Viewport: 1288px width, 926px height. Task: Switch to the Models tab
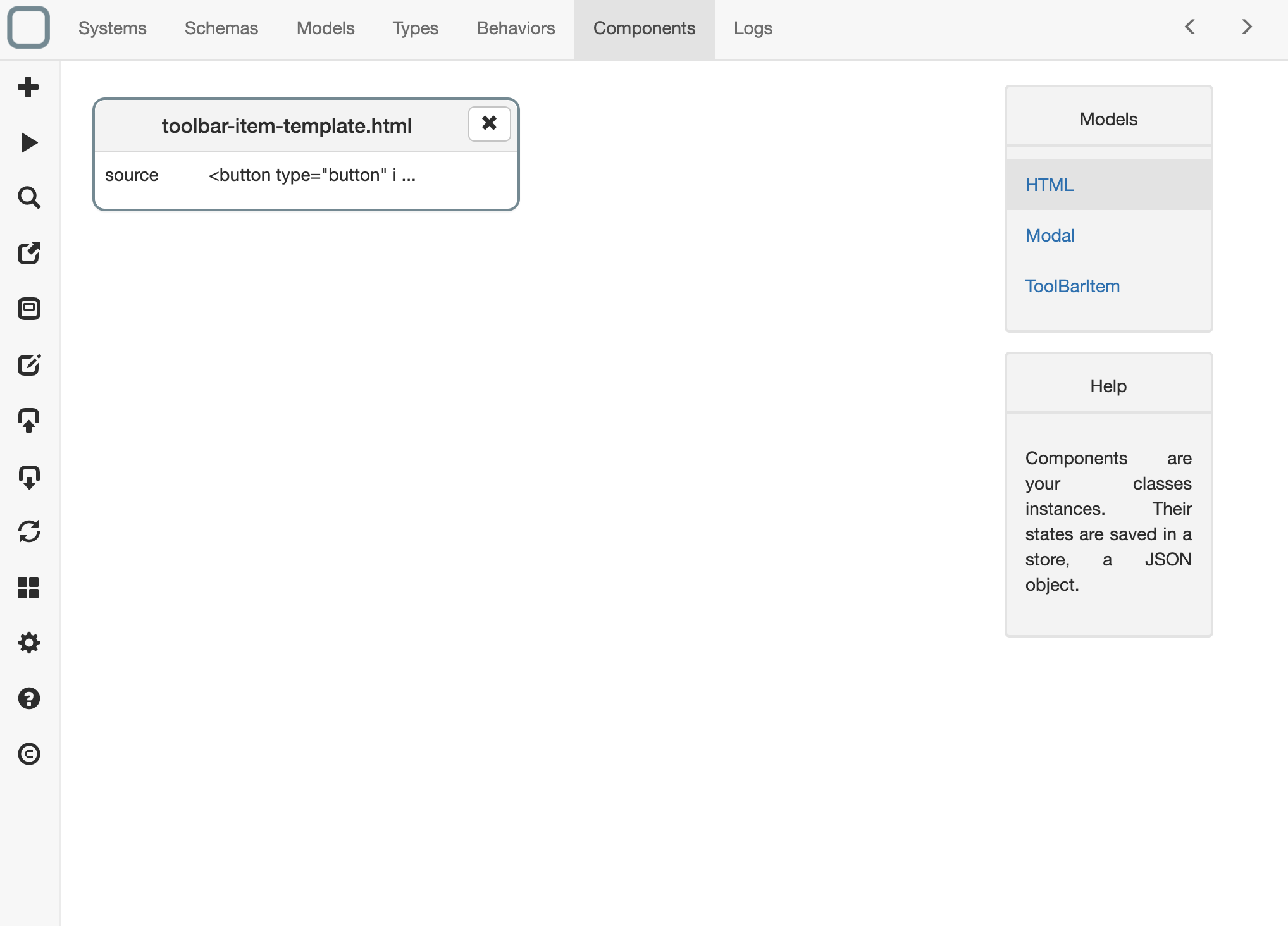[x=326, y=28]
